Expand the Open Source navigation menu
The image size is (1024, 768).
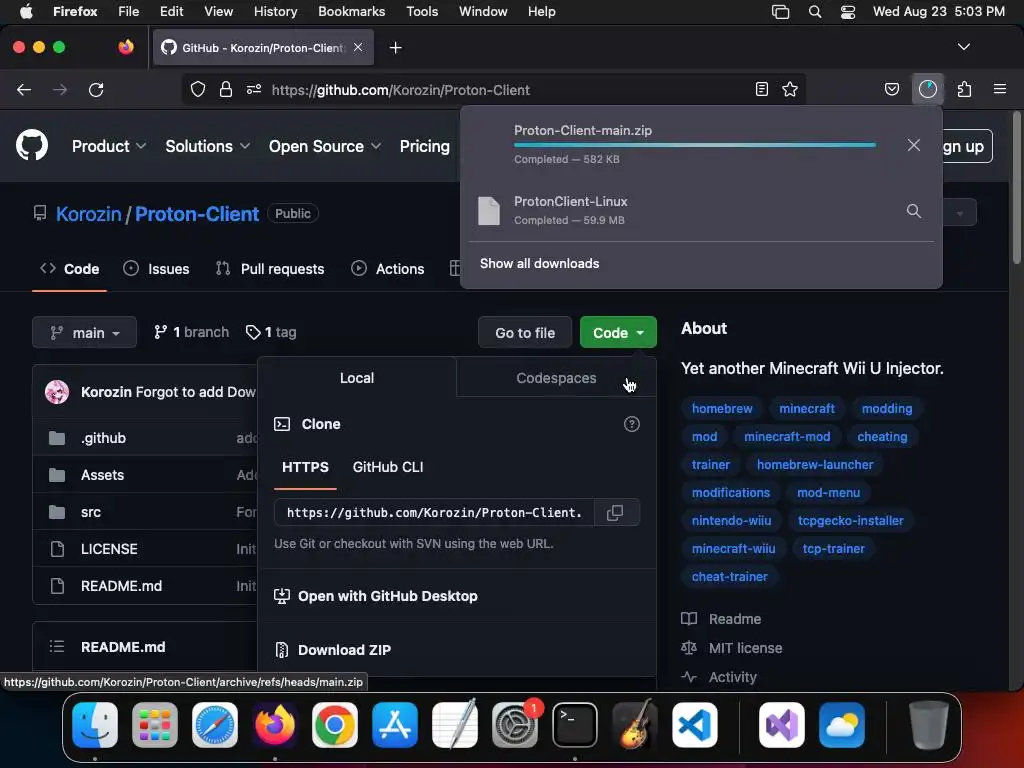tap(325, 146)
